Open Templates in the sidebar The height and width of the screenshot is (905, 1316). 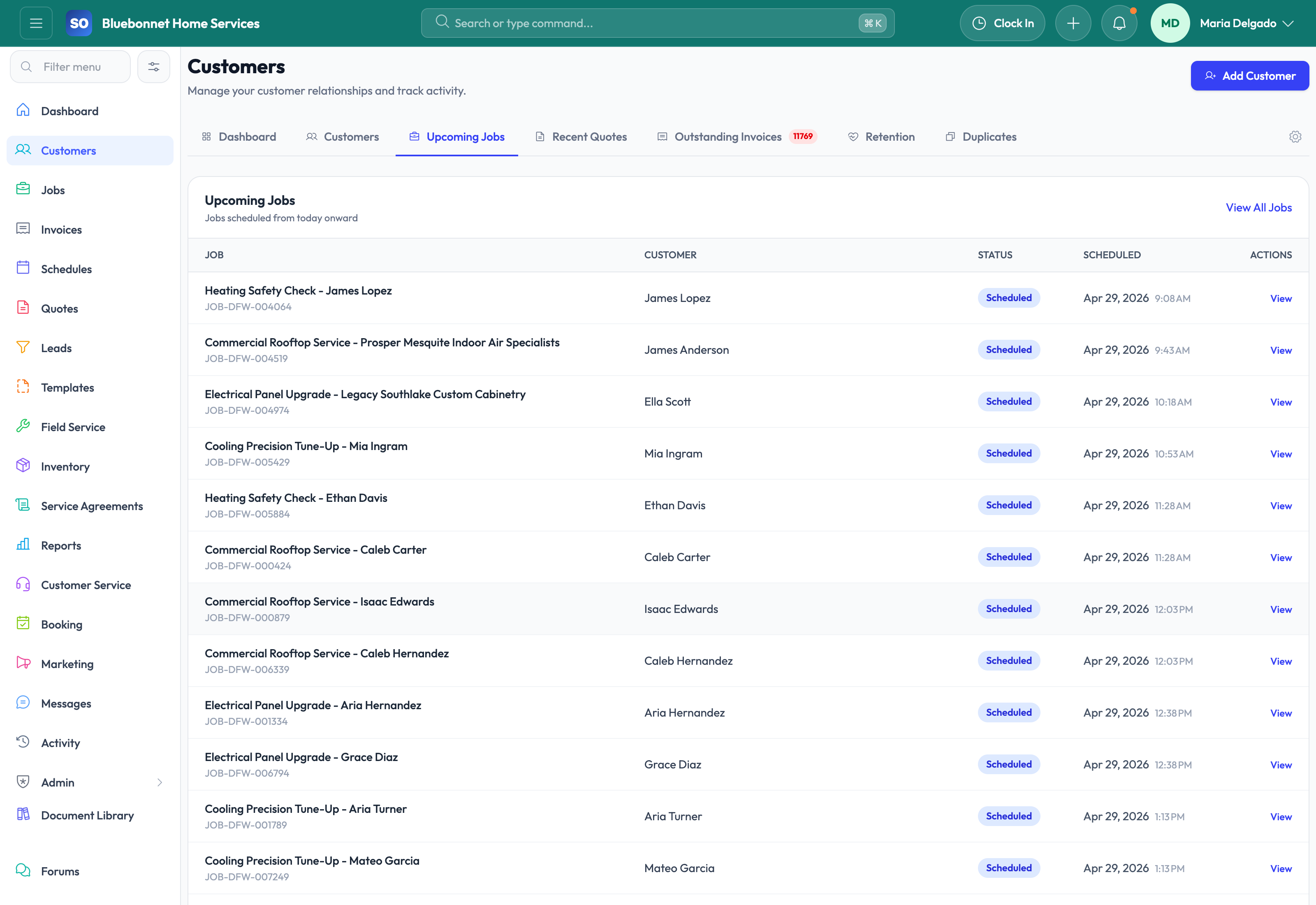pos(90,387)
